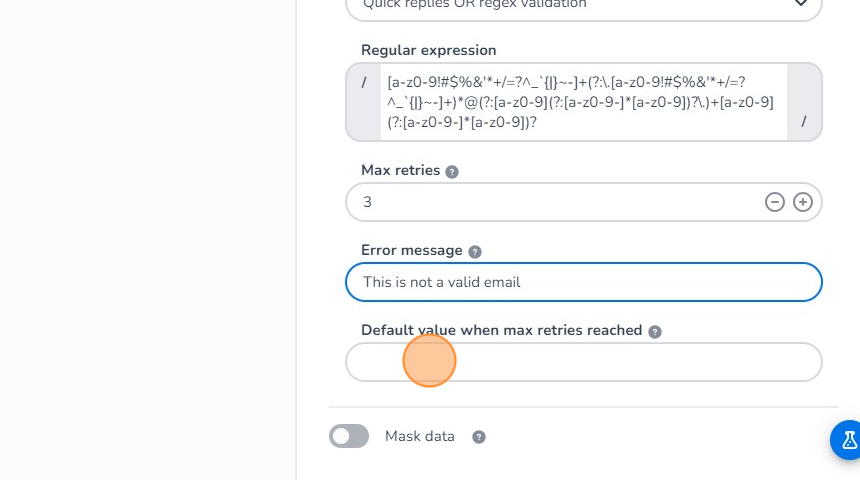This screenshot has width=860, height=480.
Task: Click the Max retries label
Action: coord(400,171)
